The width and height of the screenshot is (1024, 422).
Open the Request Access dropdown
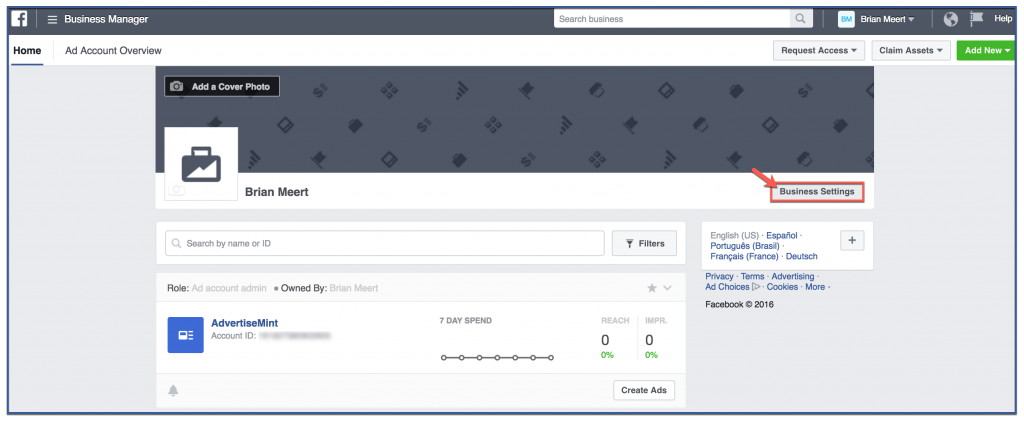point(819,50)
